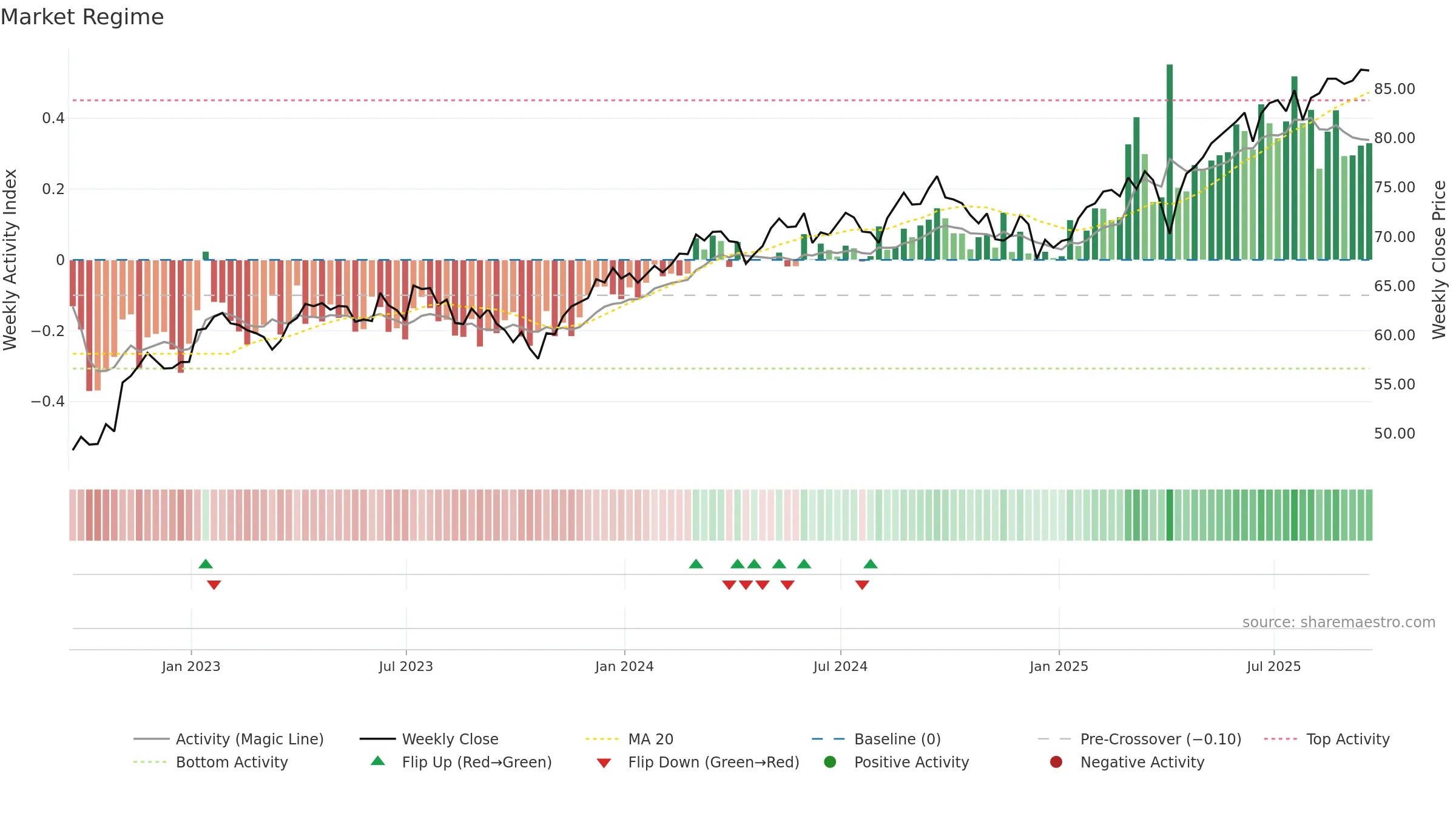The height and width of the screenshot is (819, 1456).
Task: Toggle the Activity (Magic Line) legend entry
Action: (229, 739)
